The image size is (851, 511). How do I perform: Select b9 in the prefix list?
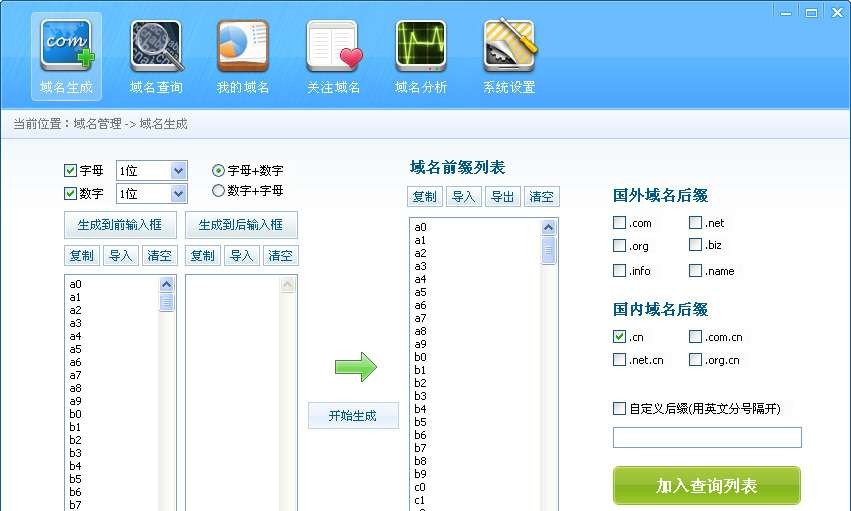(x=421, y=474)
